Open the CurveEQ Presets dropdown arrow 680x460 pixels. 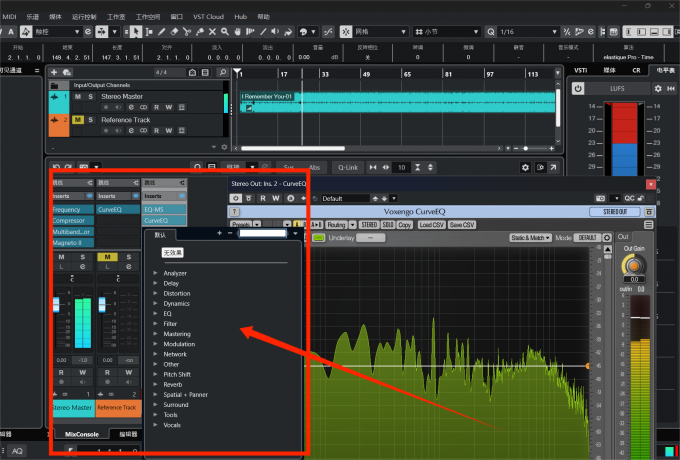coord(257,225)
